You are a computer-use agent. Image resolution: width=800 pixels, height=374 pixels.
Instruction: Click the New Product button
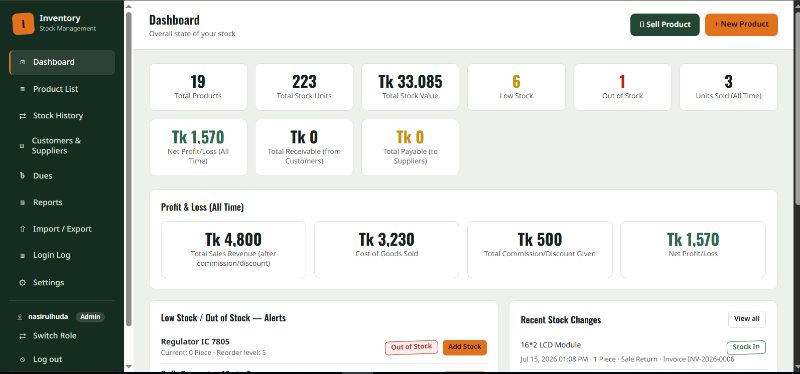click(741, 24)
